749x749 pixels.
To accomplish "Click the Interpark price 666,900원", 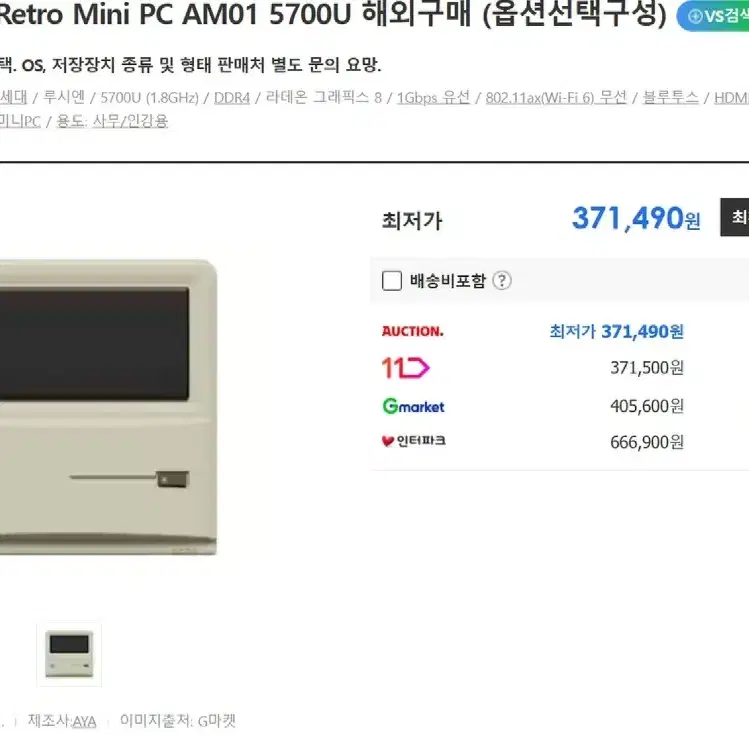I will click(x=647, y=442).
